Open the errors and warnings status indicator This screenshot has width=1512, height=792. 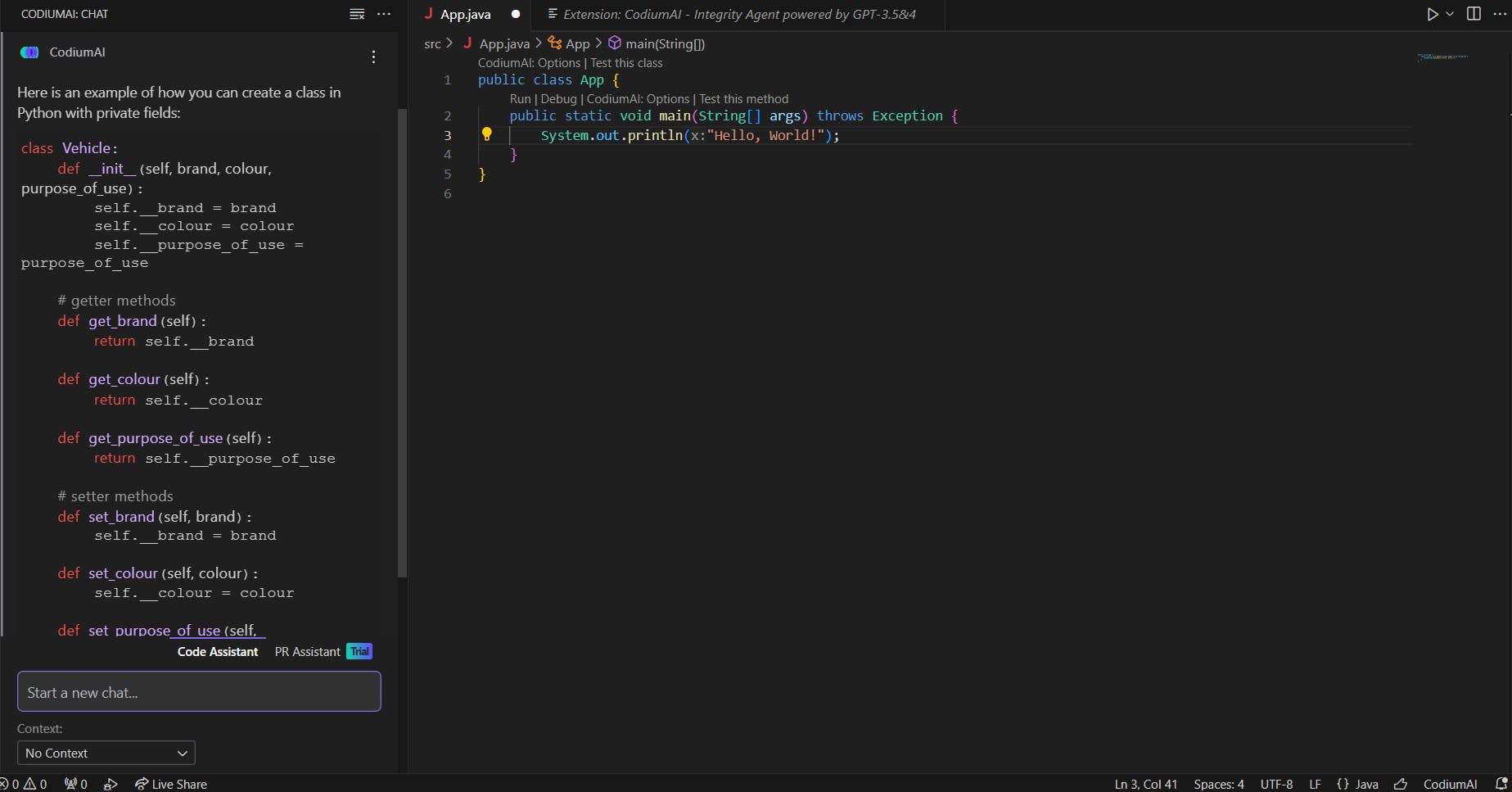(x=24, y=784)
